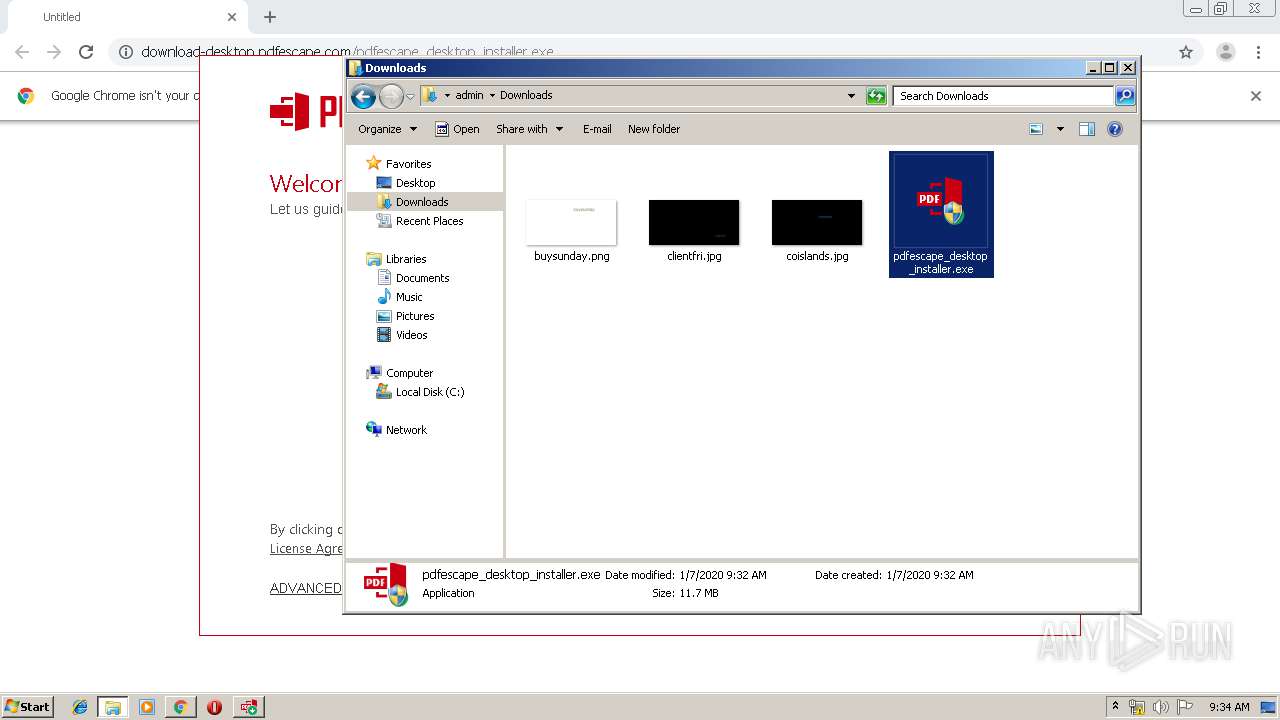
Task: Open Share with dropdown
Action: point(530,129)
